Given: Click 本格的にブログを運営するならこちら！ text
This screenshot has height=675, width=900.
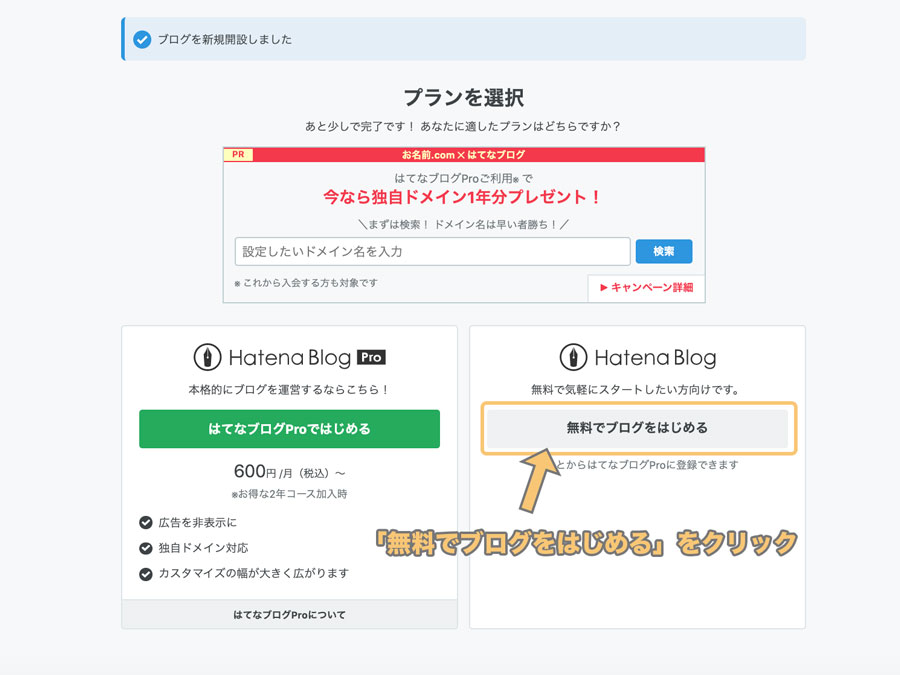Looking at the screenshot, I should pyautogui.click(x=289, y=390).
